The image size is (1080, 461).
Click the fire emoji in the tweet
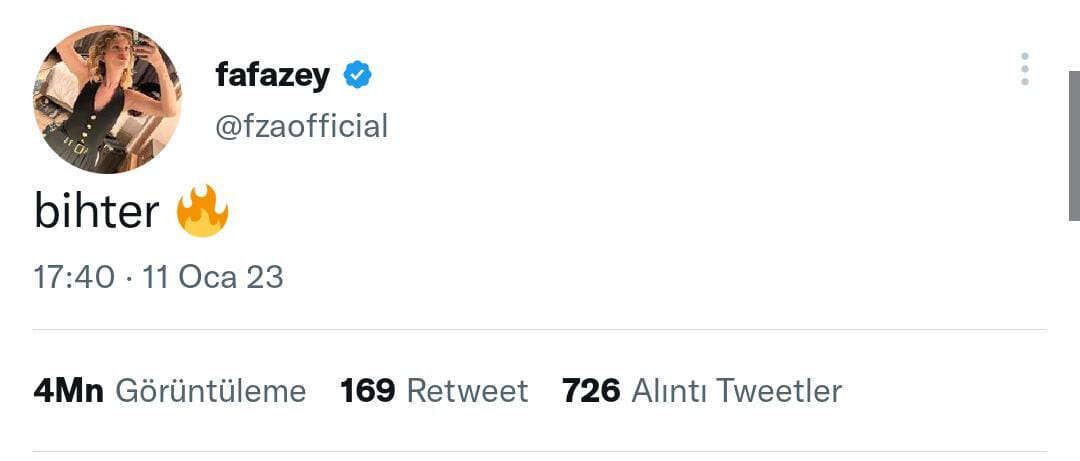(x=202, y=211)
